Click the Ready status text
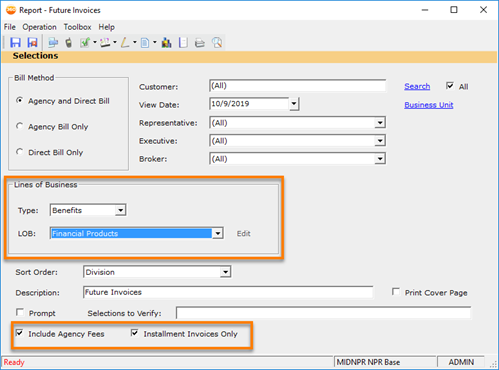Viewport: 499px width, 370px height. pos(14,362)
